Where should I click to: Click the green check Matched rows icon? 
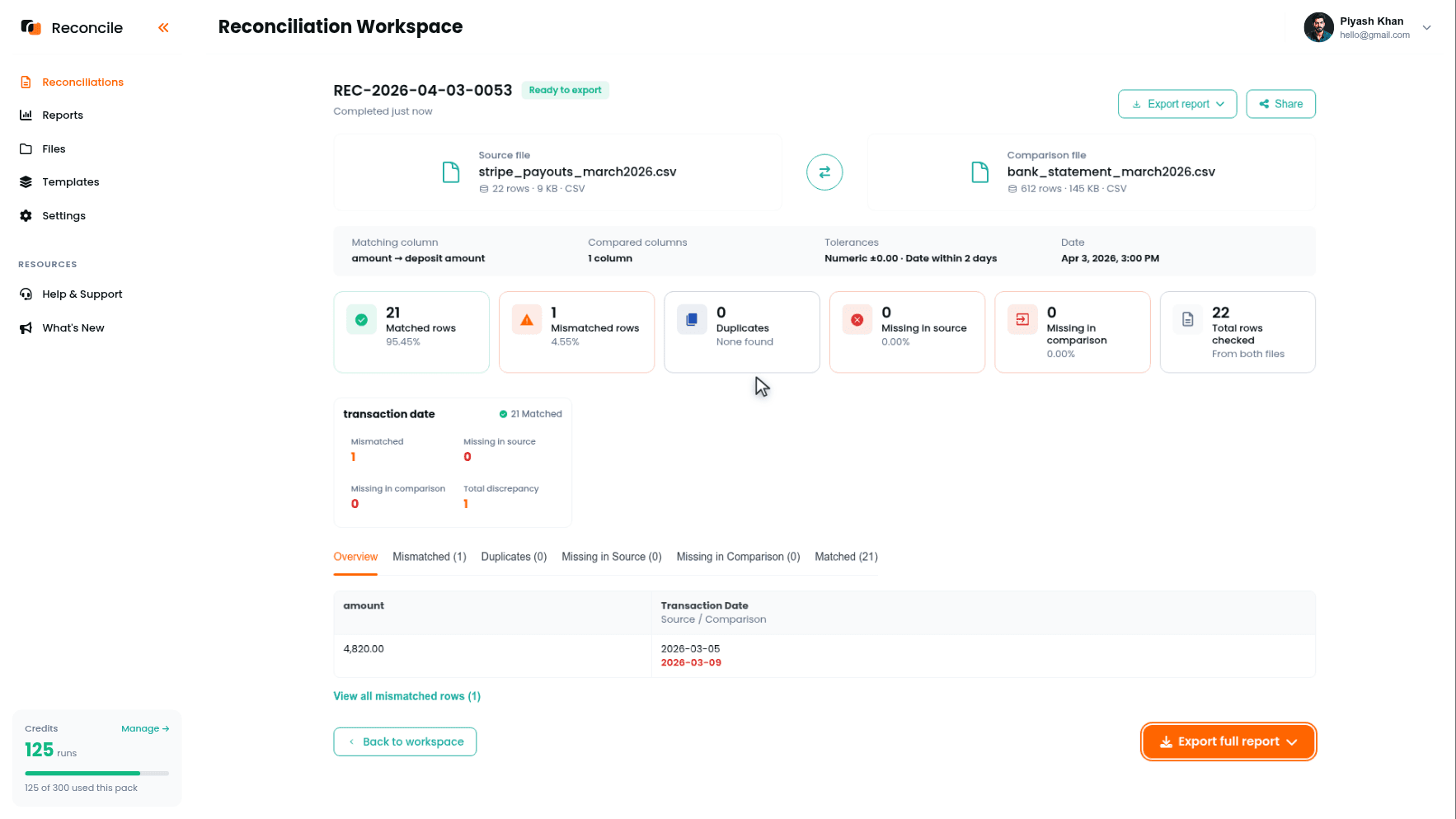[x=361, y=319]
